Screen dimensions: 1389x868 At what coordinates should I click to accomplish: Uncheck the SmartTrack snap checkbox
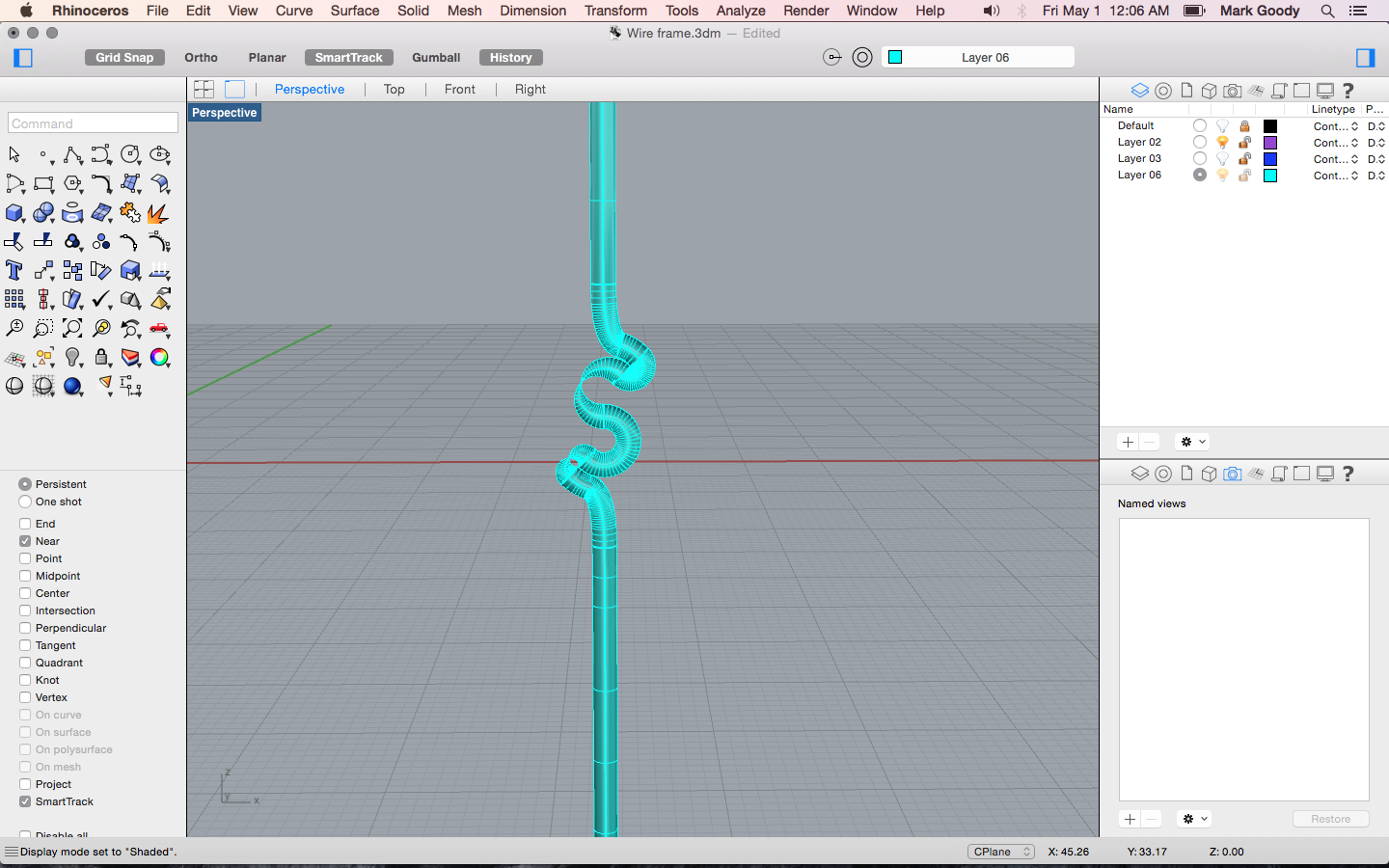pyautogui.click(x=25, y=801)
